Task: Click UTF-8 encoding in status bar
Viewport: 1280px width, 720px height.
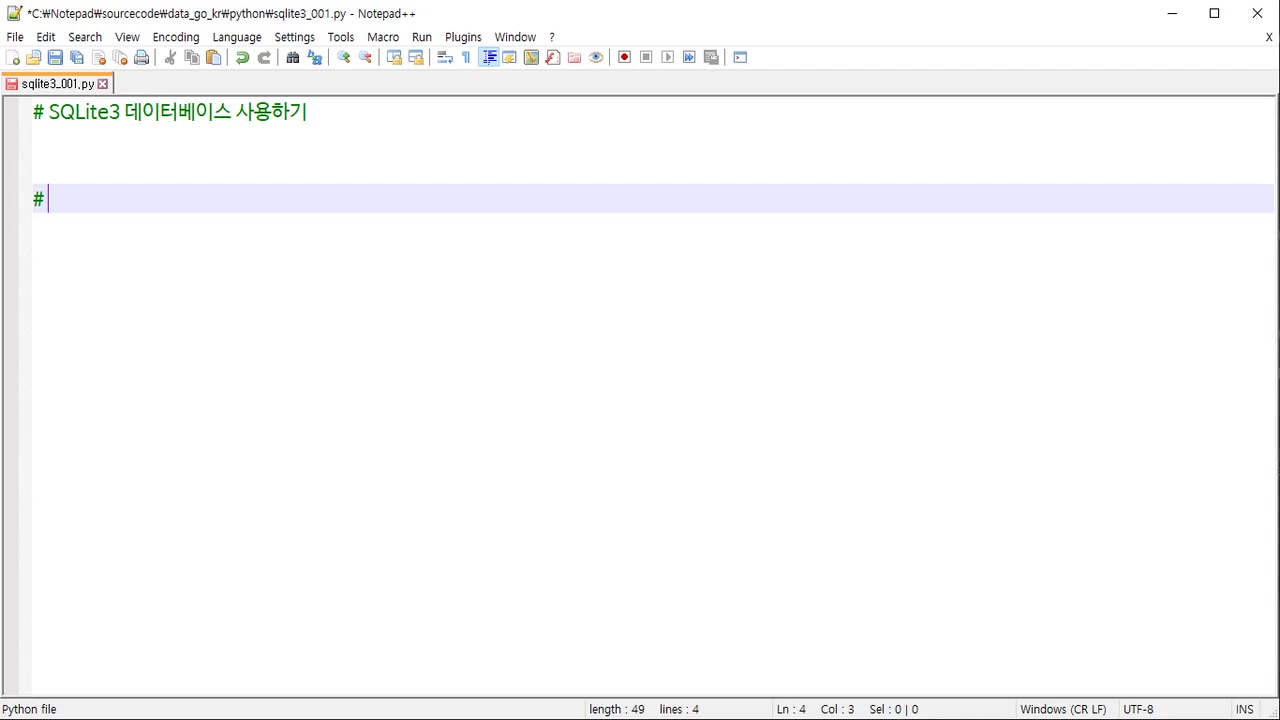Action: (x=1138, y=709)
